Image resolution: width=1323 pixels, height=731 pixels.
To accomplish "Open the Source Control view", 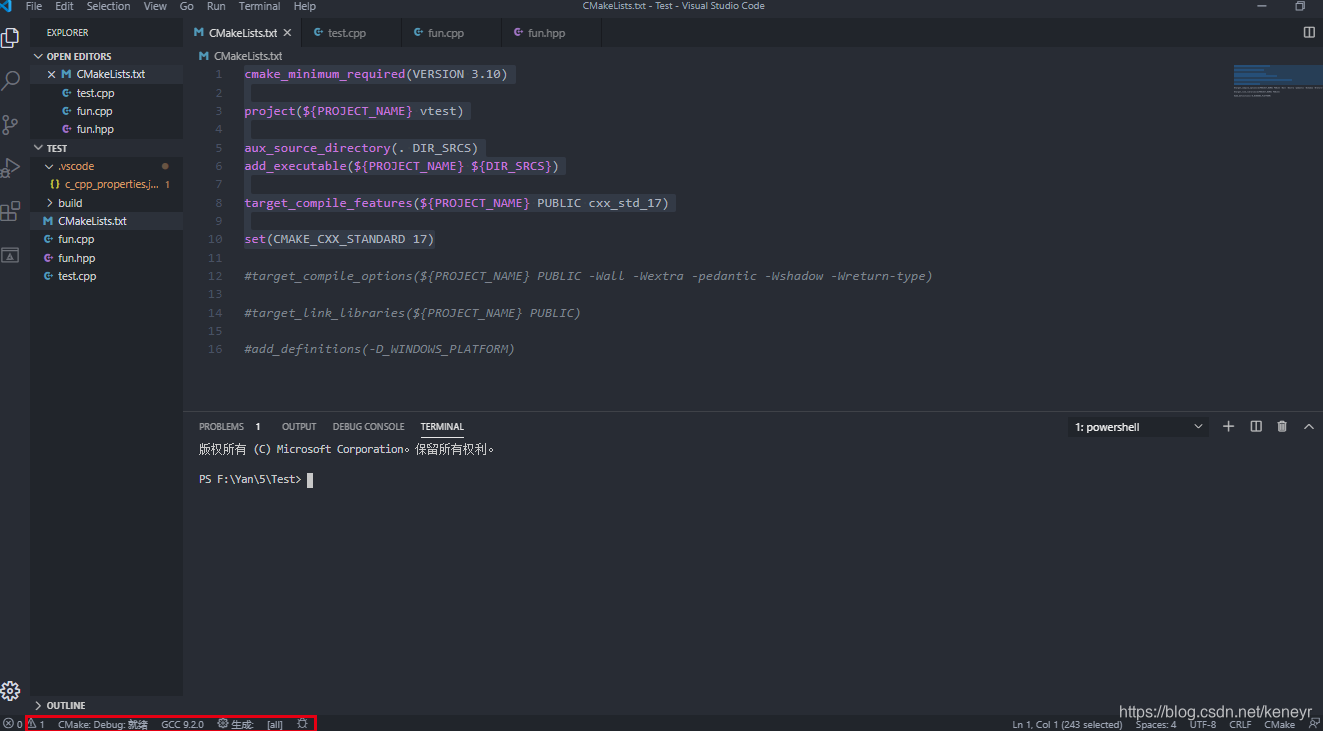I will click(x=11, y=124).
